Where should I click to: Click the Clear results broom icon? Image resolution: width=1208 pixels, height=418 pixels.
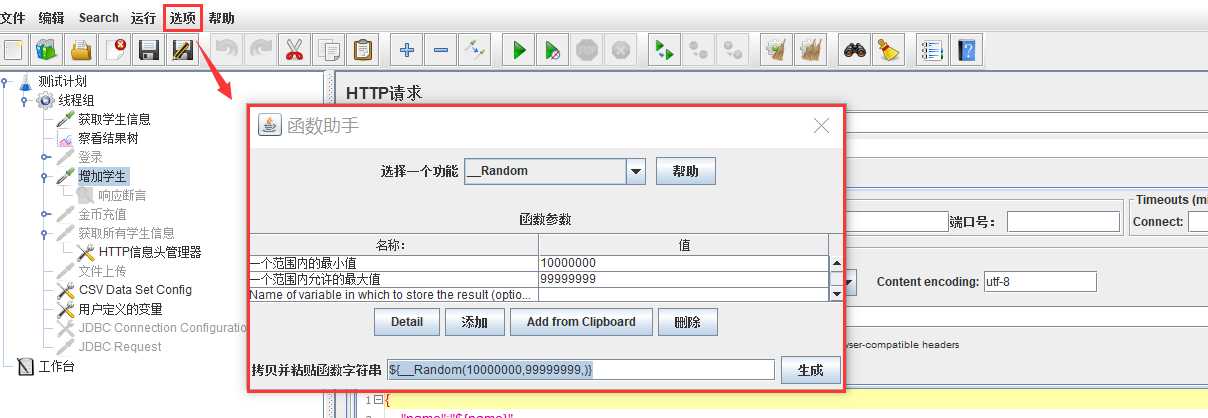777,50
